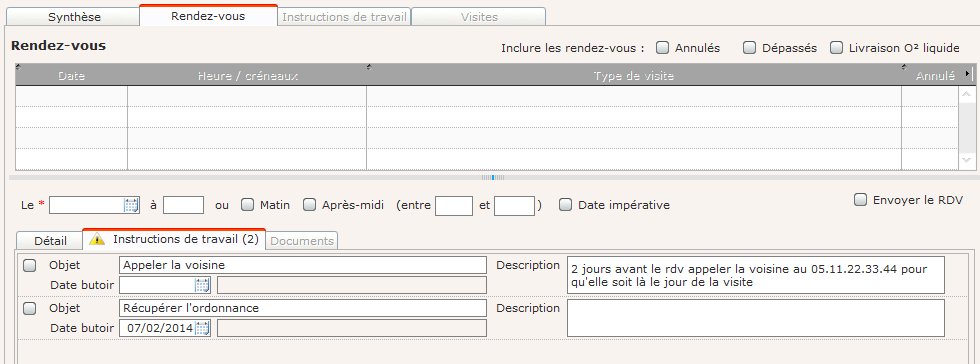The image size is (980, 364).
Task: Sort by the Annulé column header
Action: (934, 75)
